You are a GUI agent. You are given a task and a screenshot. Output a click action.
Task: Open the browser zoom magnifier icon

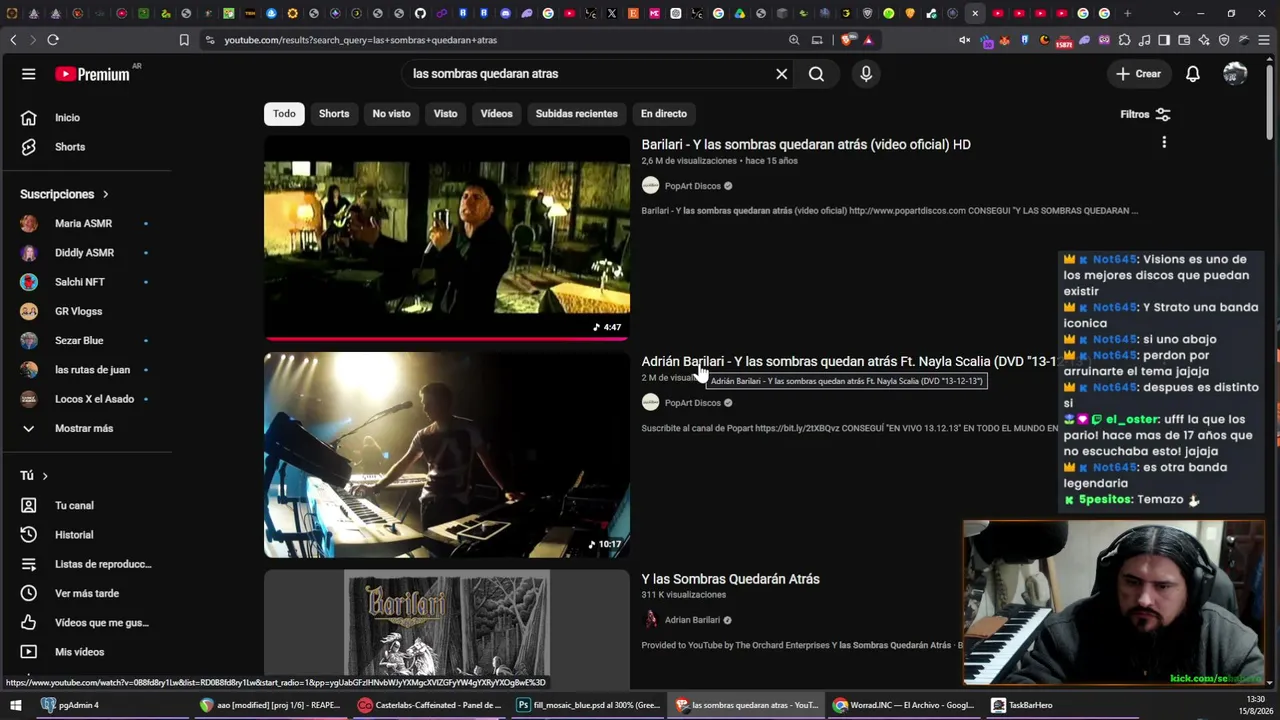(x=794, y=40)
